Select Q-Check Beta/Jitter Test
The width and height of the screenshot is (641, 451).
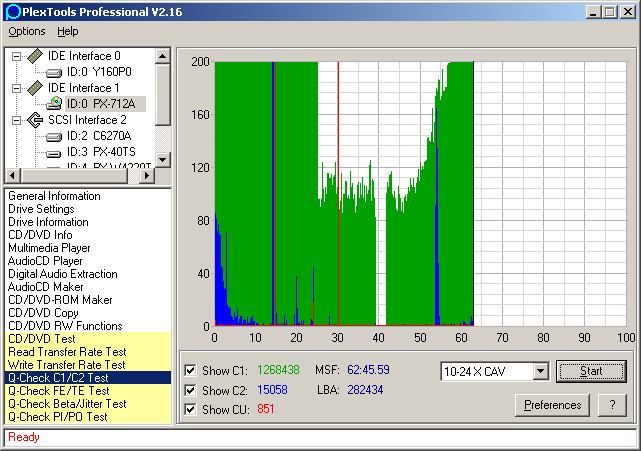(x=88, y=404)
